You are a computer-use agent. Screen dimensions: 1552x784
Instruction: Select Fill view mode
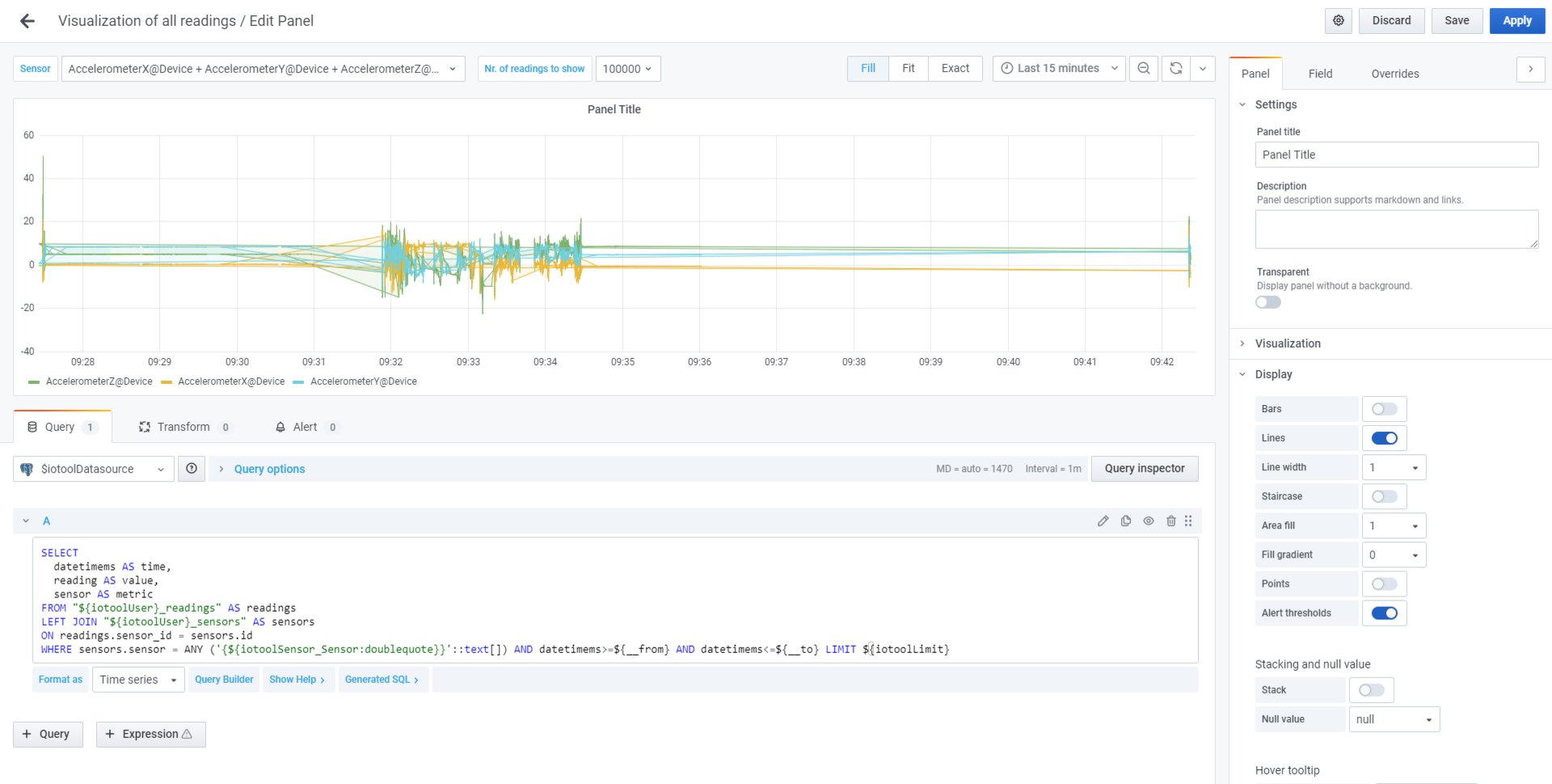(x=868, y=69)
